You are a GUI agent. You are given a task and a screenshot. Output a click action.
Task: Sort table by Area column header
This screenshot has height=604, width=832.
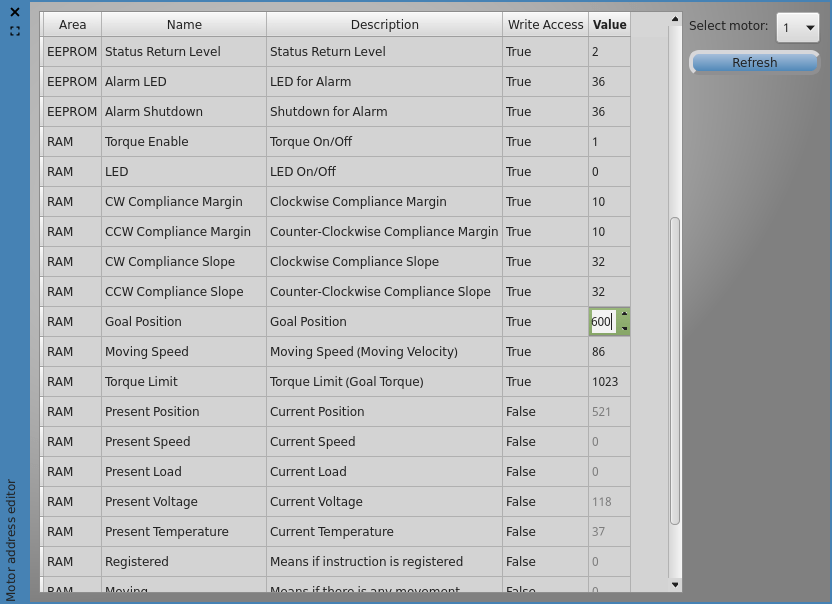click(x=72, y=24)
